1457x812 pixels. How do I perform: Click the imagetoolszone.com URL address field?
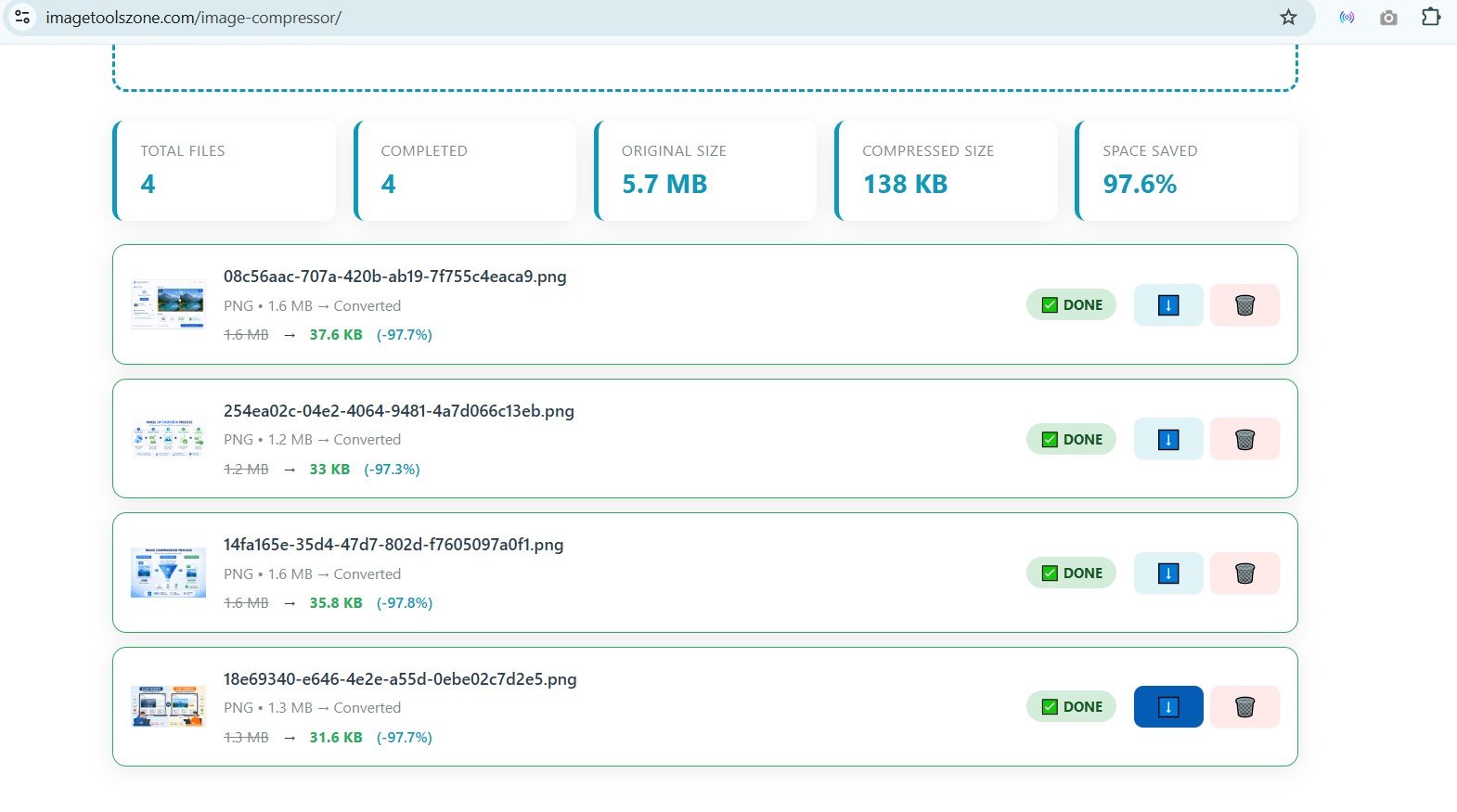pos(650,18)
